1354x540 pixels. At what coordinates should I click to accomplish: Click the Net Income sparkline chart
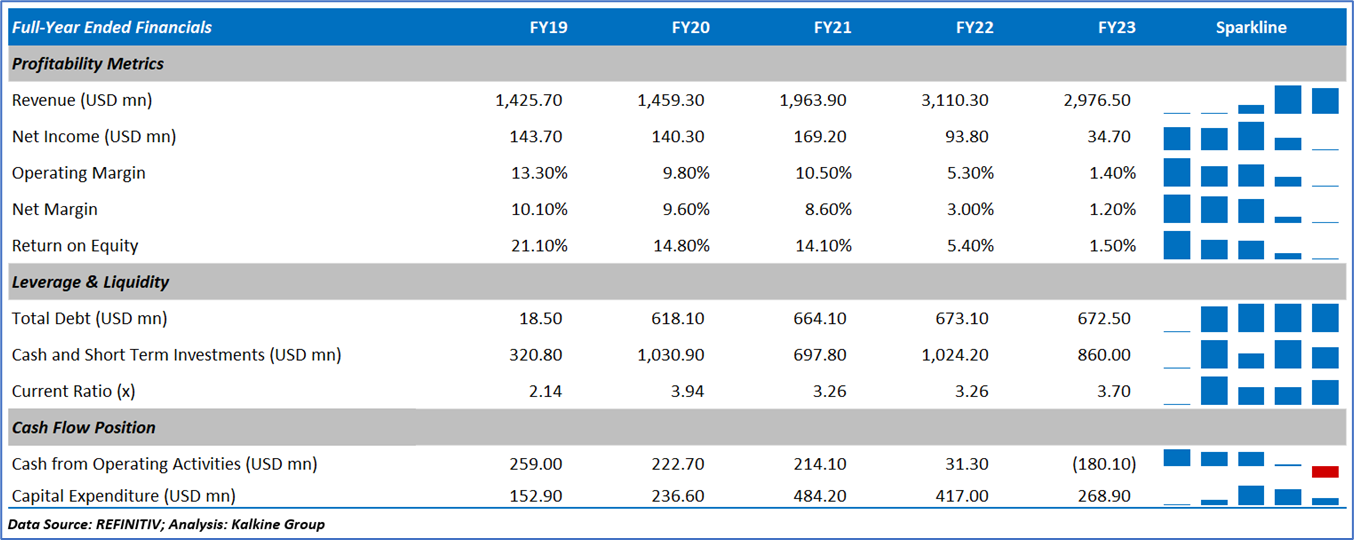click(1251, 137)
